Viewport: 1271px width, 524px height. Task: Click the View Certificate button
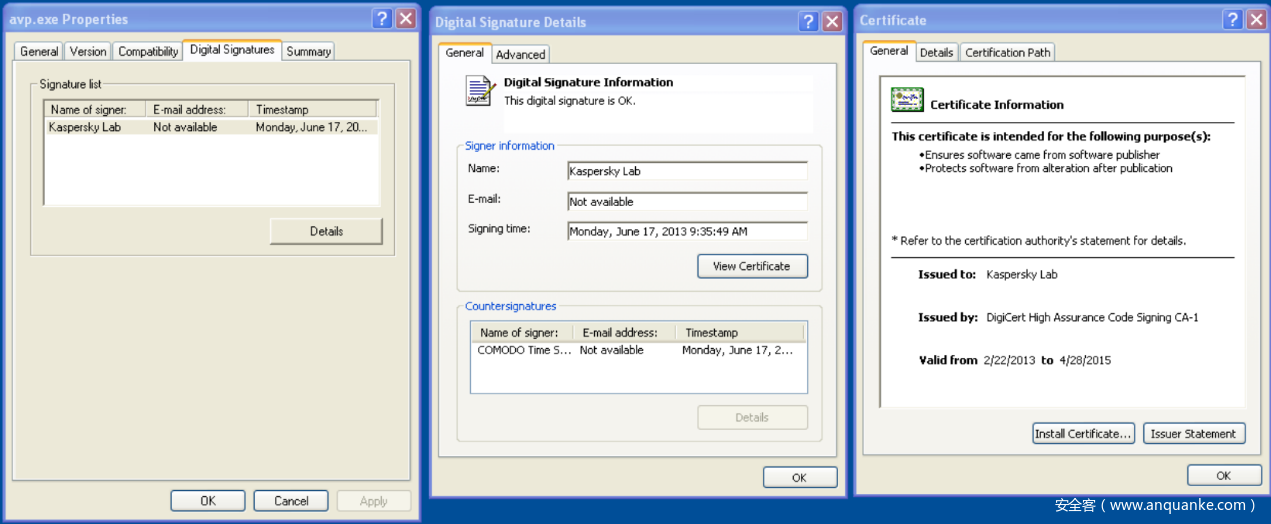point(751,266)
